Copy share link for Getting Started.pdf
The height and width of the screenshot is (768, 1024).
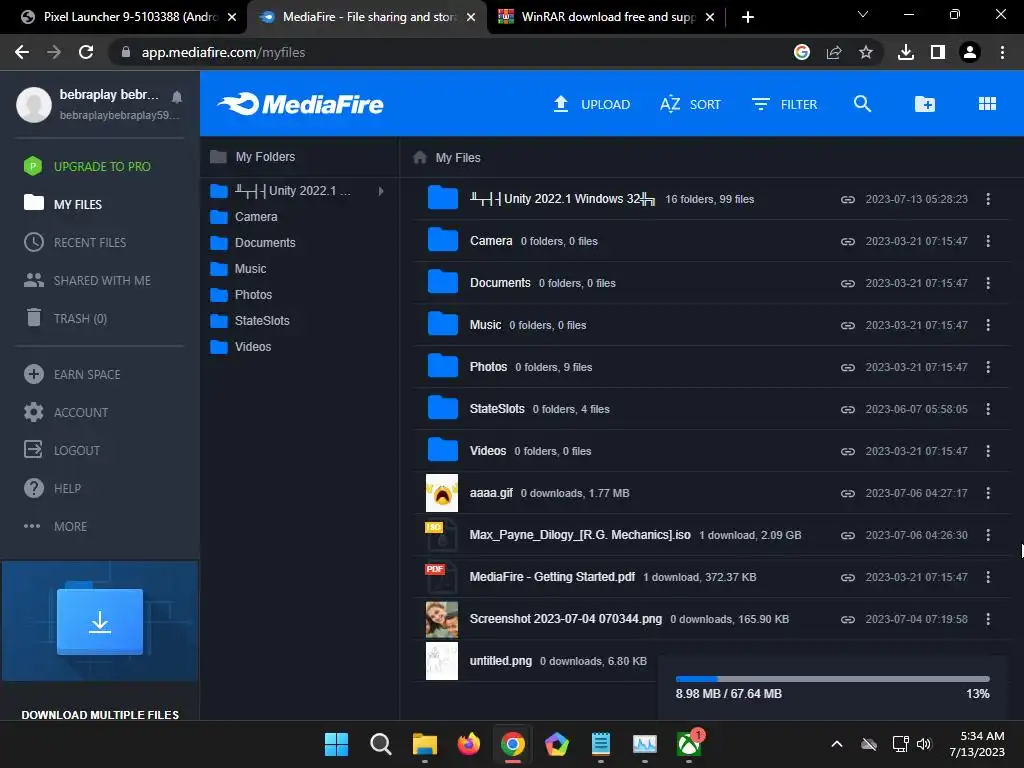(848, 577)
